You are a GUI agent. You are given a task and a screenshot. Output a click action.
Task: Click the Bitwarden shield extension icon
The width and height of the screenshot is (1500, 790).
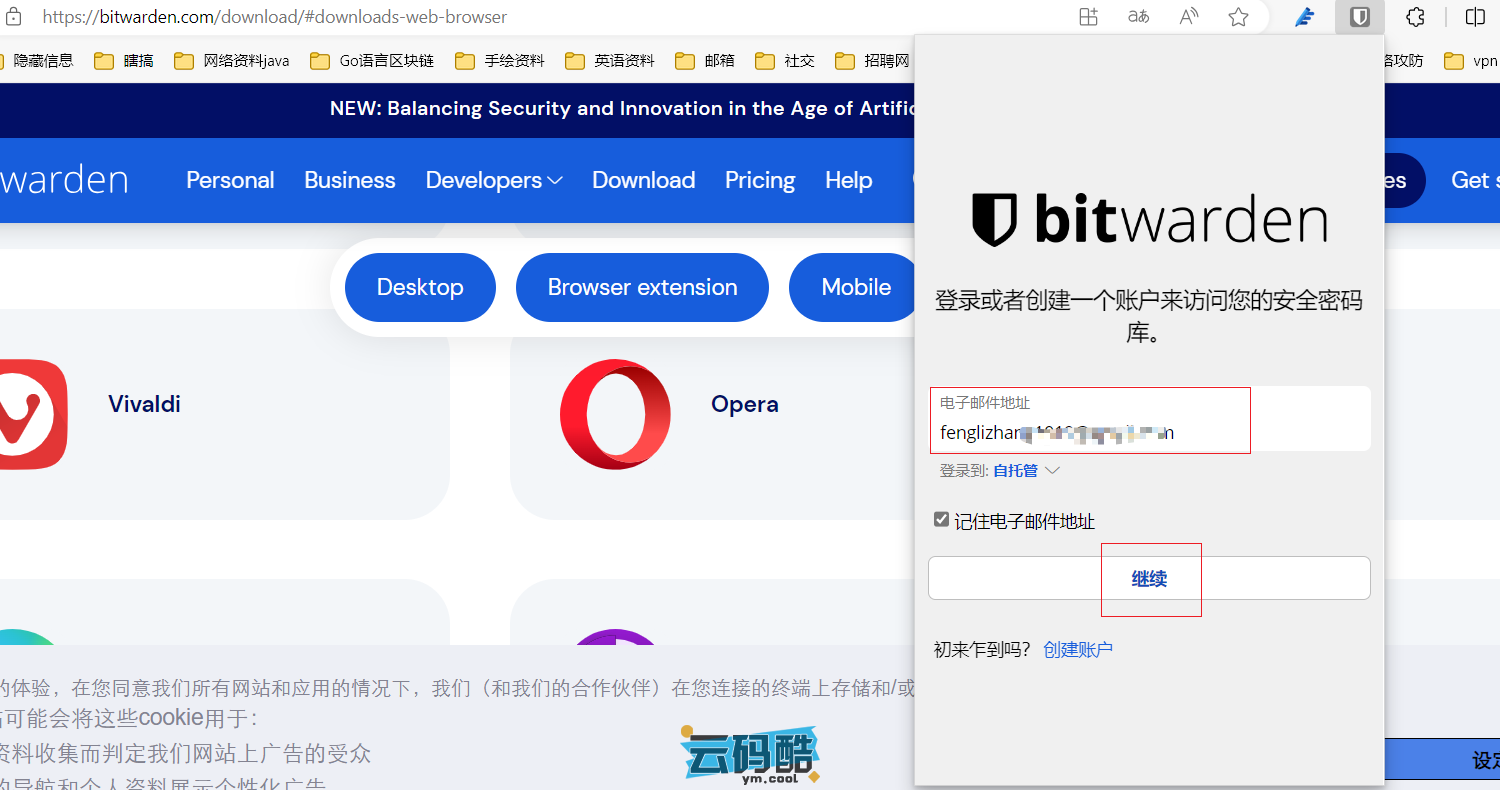pos(1359,17)
